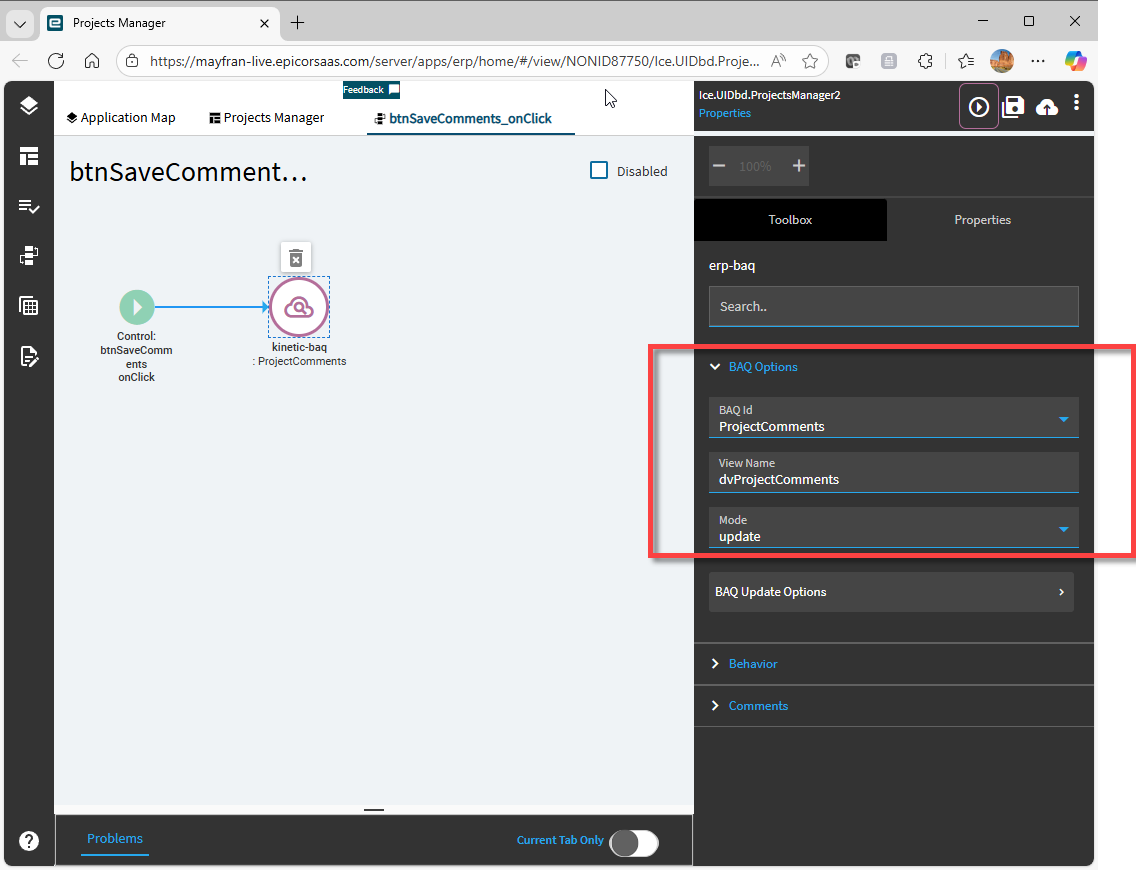Open the layers icon in left sidebar
The width and height of the screenshot is (1136, 870).
[29, 106]
